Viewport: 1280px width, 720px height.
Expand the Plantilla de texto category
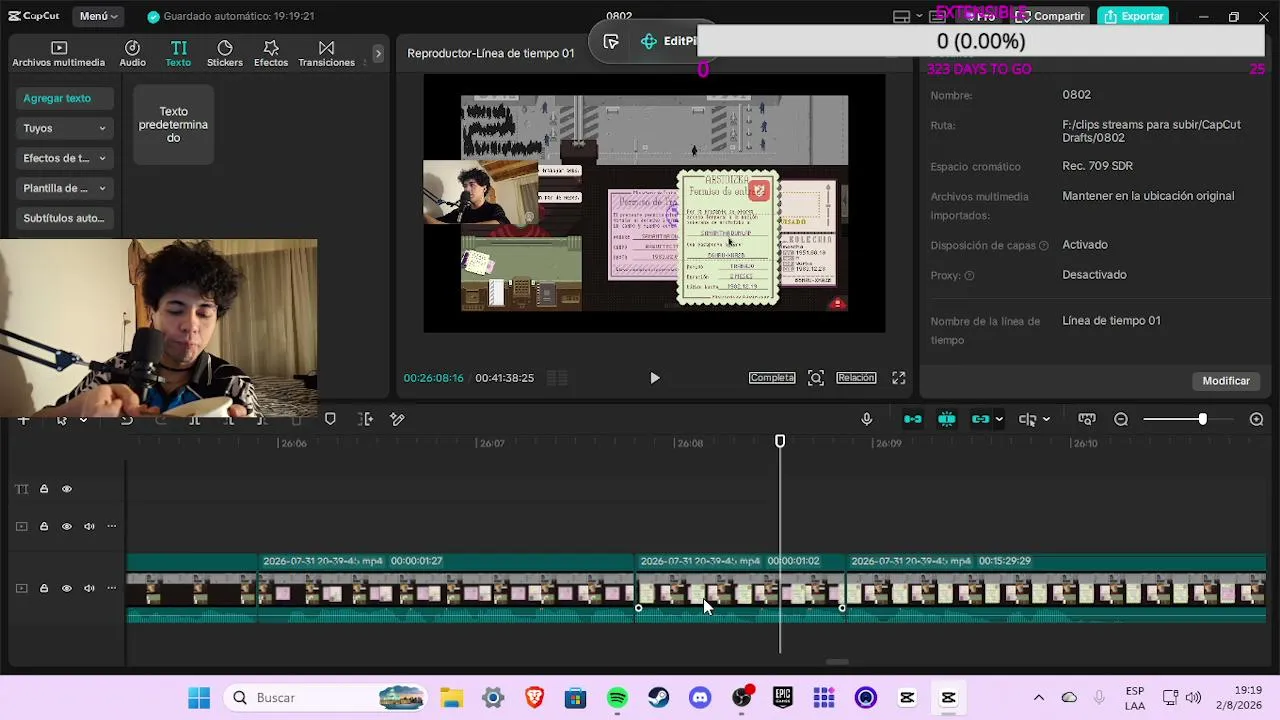pyautogui.click(x=65, y=188)
